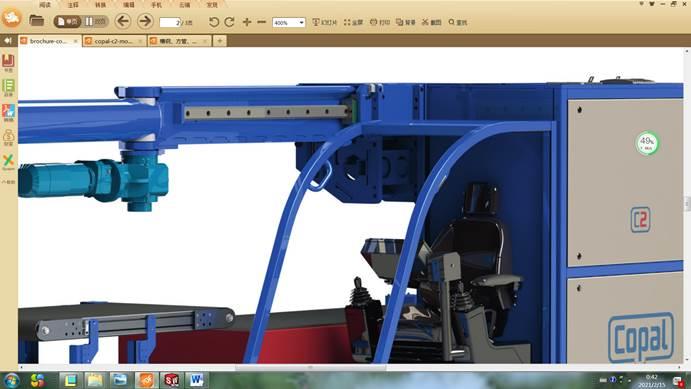Switch to the copal-c2-mo... document tab
Image resolution: width=691 pixels, height=389 pixels.
click(114, 41)
